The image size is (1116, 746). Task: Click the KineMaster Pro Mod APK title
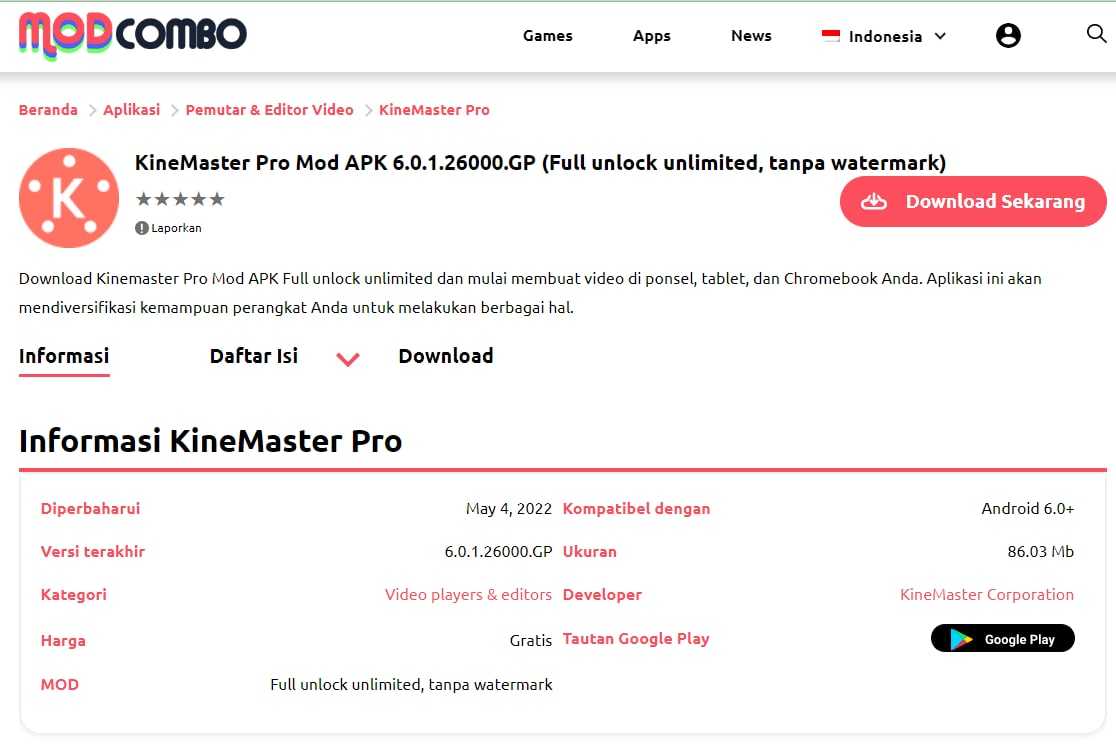(540, 163)
